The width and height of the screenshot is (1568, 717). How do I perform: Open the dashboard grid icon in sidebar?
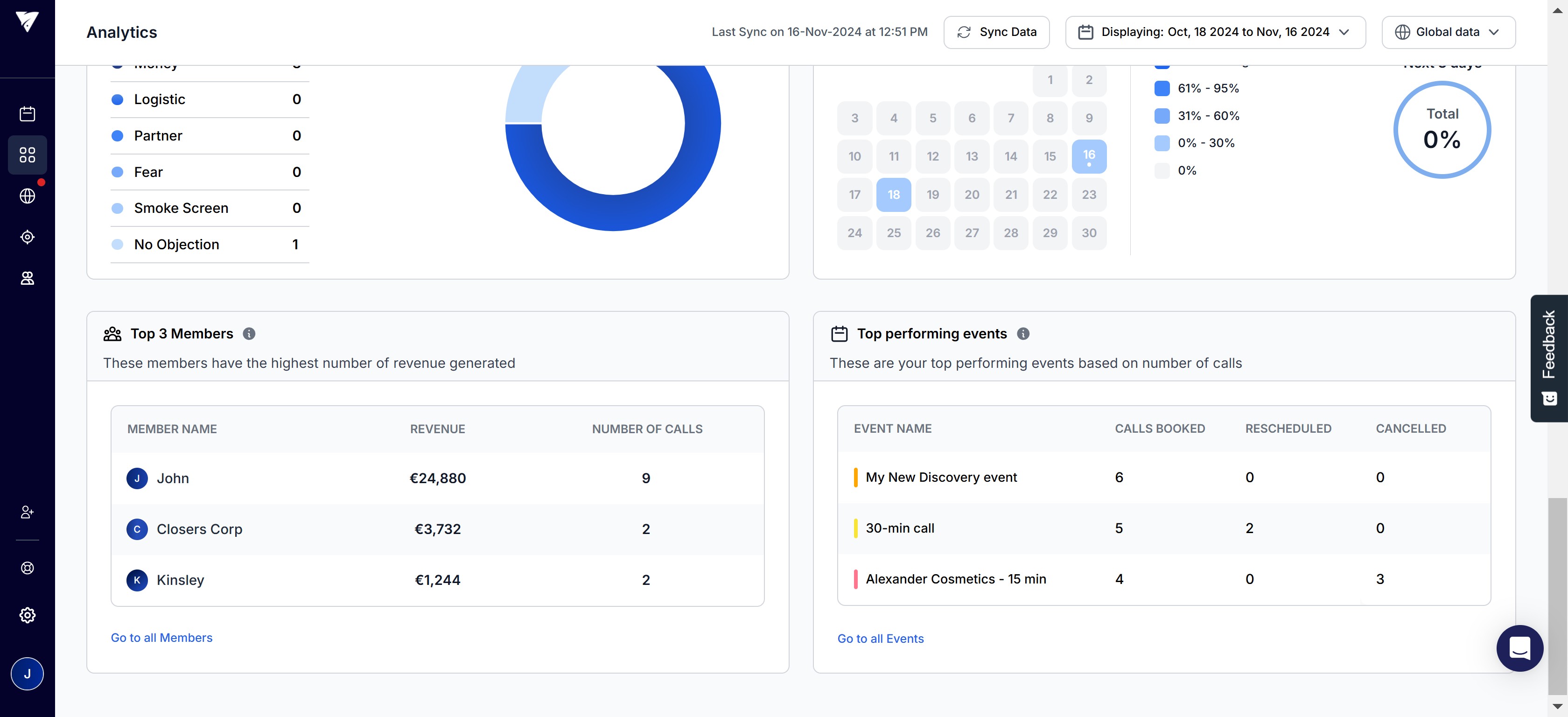tap(27, 155)
